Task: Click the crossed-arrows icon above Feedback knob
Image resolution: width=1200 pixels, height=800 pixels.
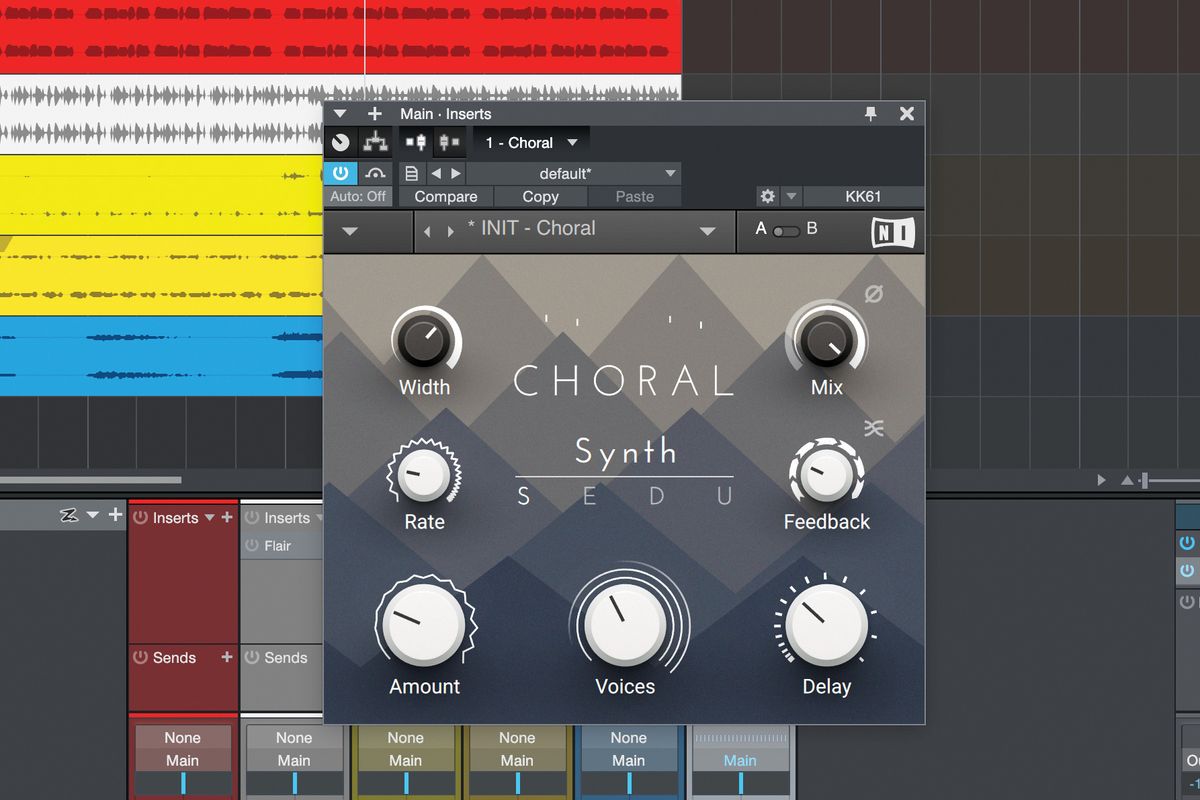Action: pyautogui.click(x=875, y=427)
